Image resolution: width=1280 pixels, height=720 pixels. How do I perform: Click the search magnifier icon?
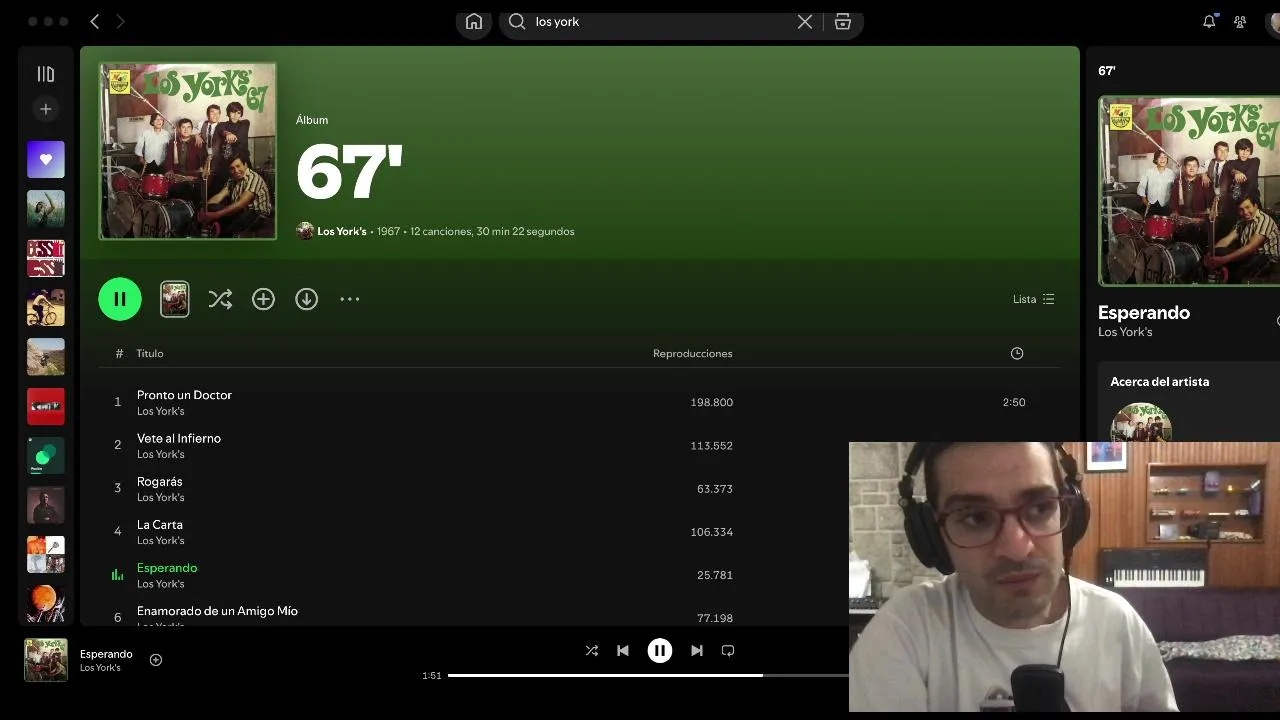(x=517, y=21)
